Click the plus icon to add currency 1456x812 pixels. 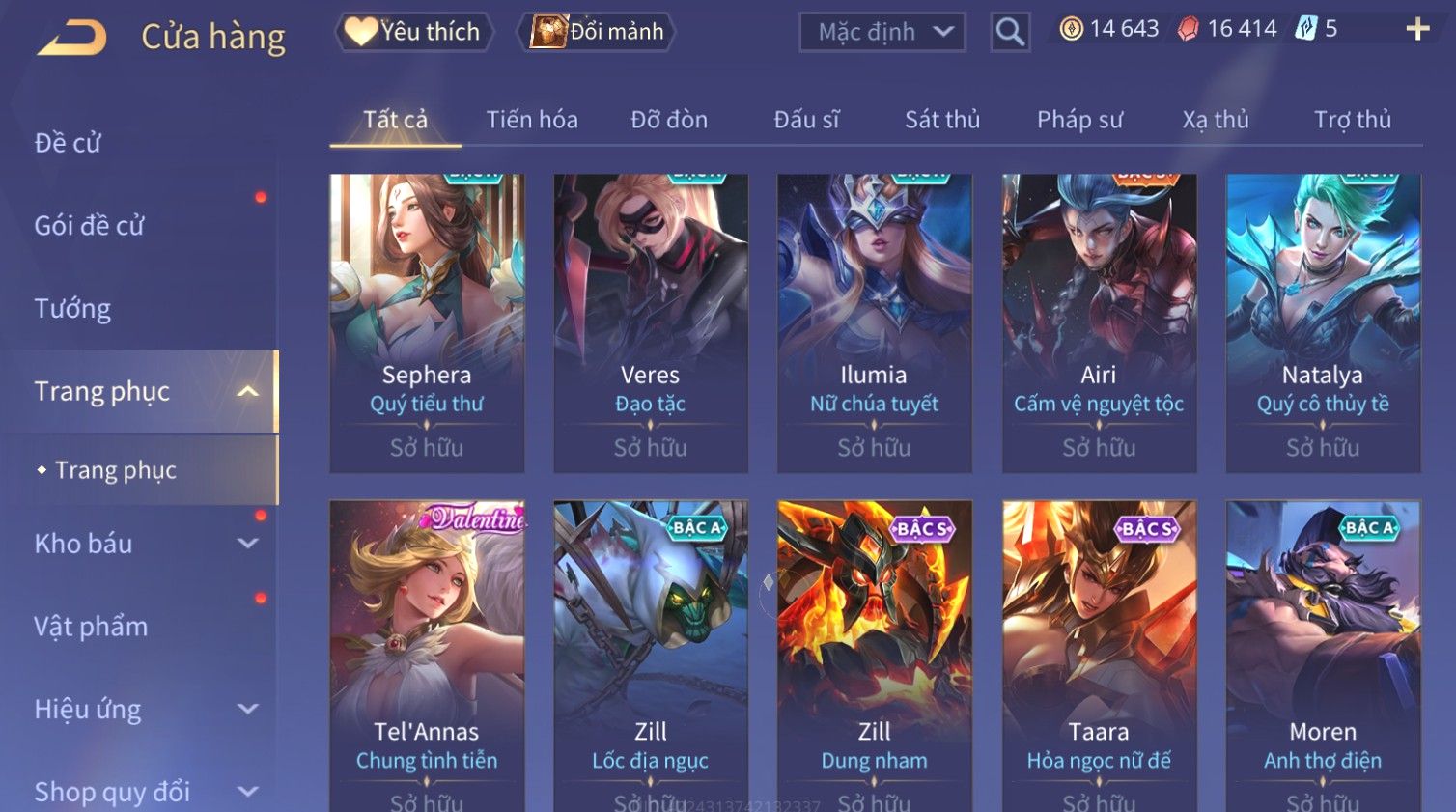tap(1417, 29)
